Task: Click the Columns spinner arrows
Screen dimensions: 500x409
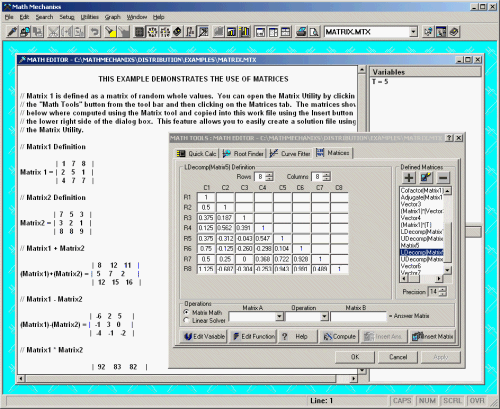Action: pos(327,177)
